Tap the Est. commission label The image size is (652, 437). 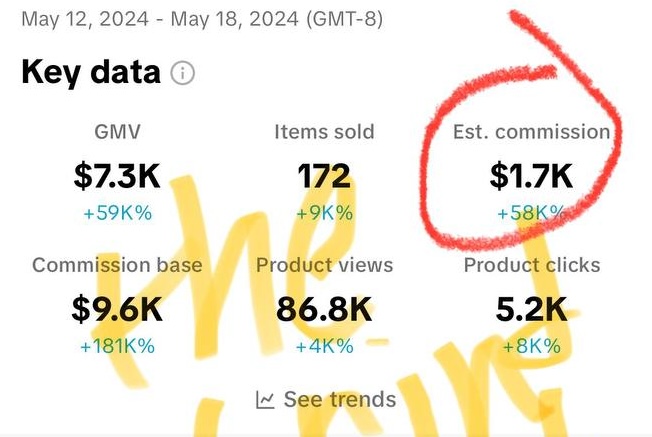pyautogui.click(x=531, y=131)
